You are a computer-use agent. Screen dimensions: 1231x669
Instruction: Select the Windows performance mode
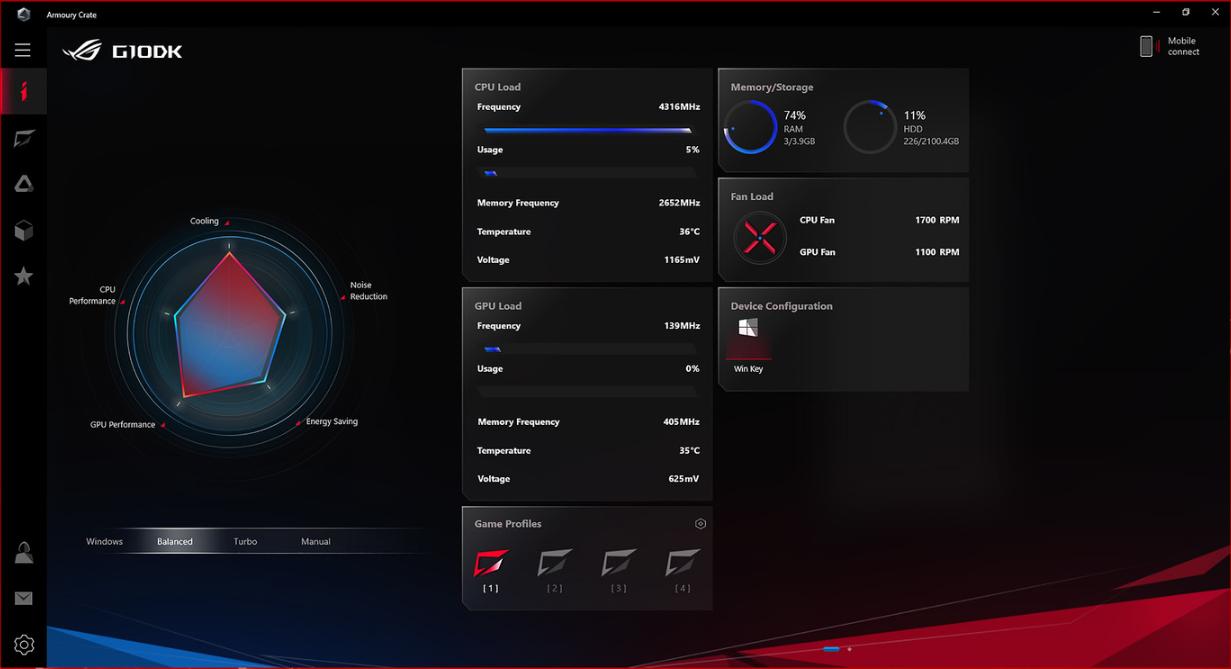(x=104, y=541)
